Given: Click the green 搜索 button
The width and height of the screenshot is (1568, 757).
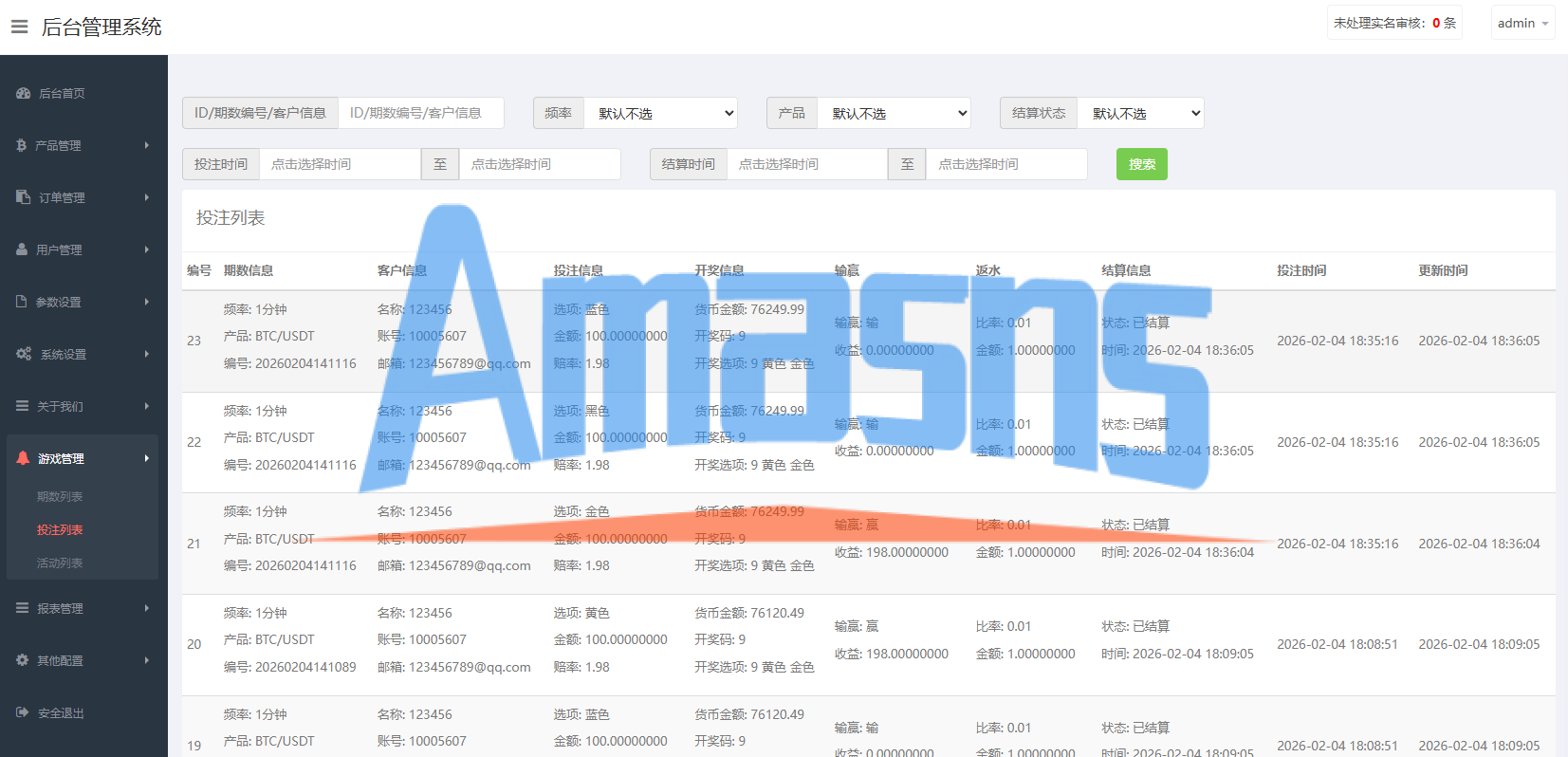Looking at the screenshot, I should point(1142,164).
